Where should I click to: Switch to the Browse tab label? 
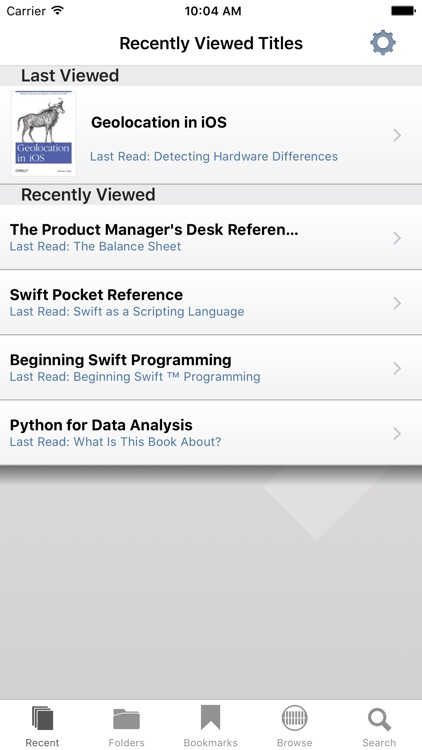(294, 742)
